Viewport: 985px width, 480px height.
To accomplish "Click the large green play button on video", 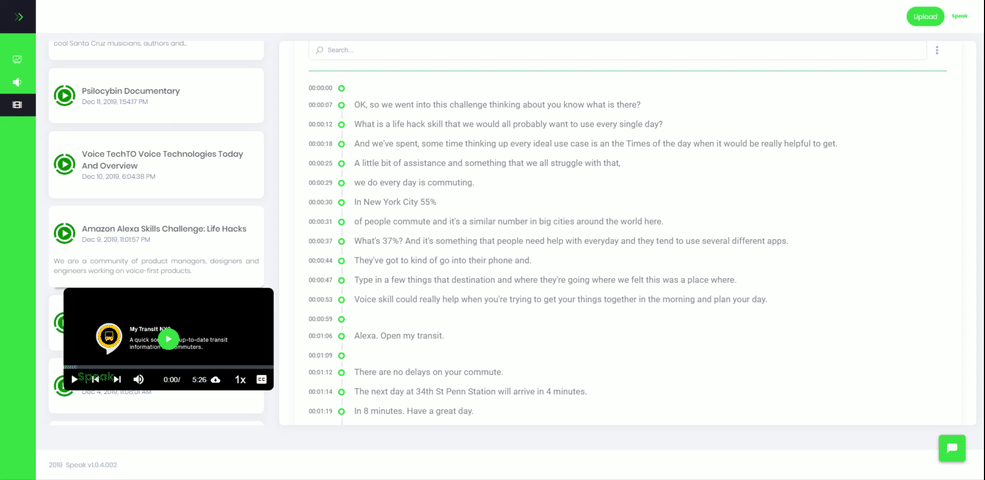I will 168,339.
